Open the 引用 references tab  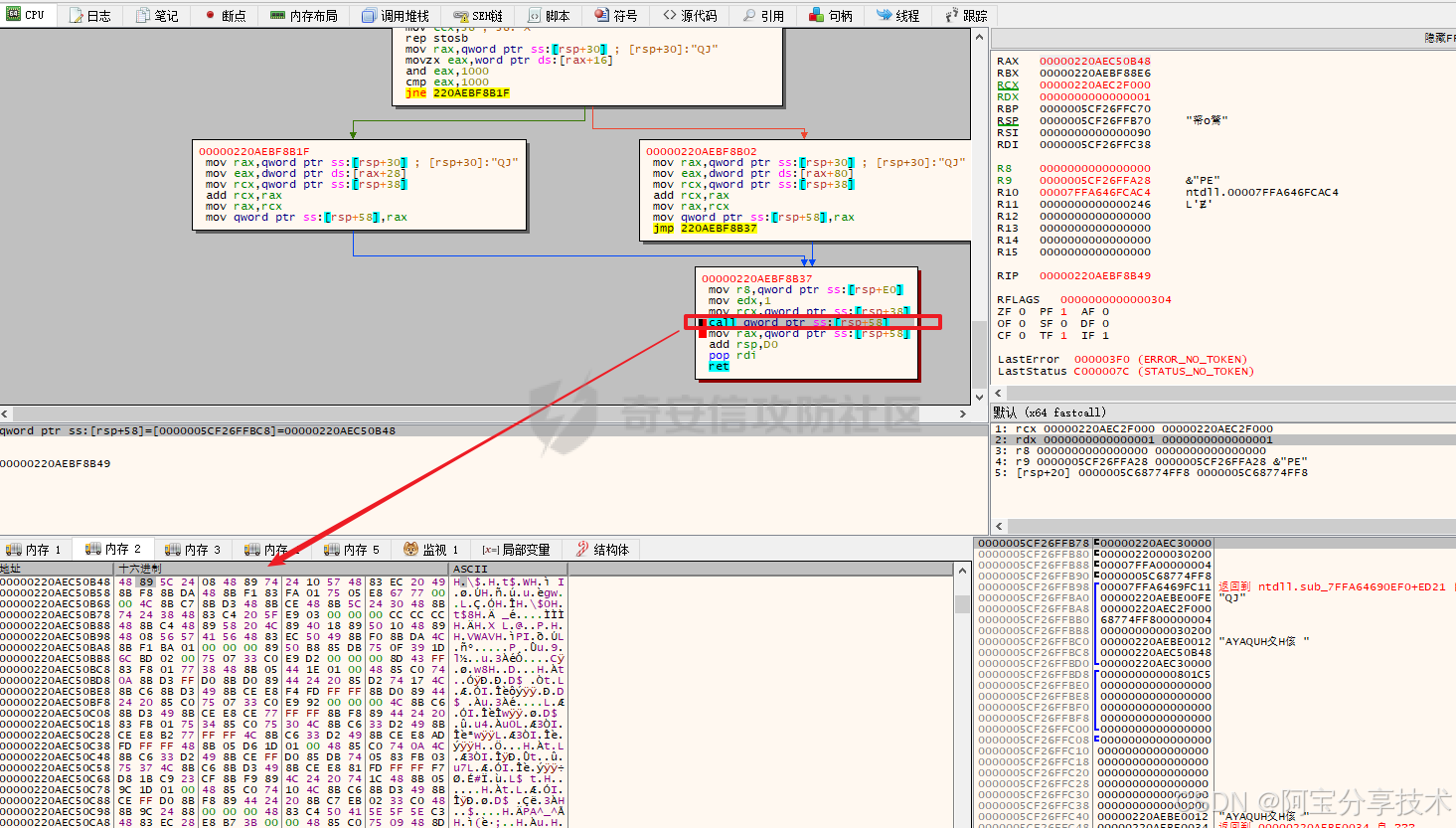point(763,15)
